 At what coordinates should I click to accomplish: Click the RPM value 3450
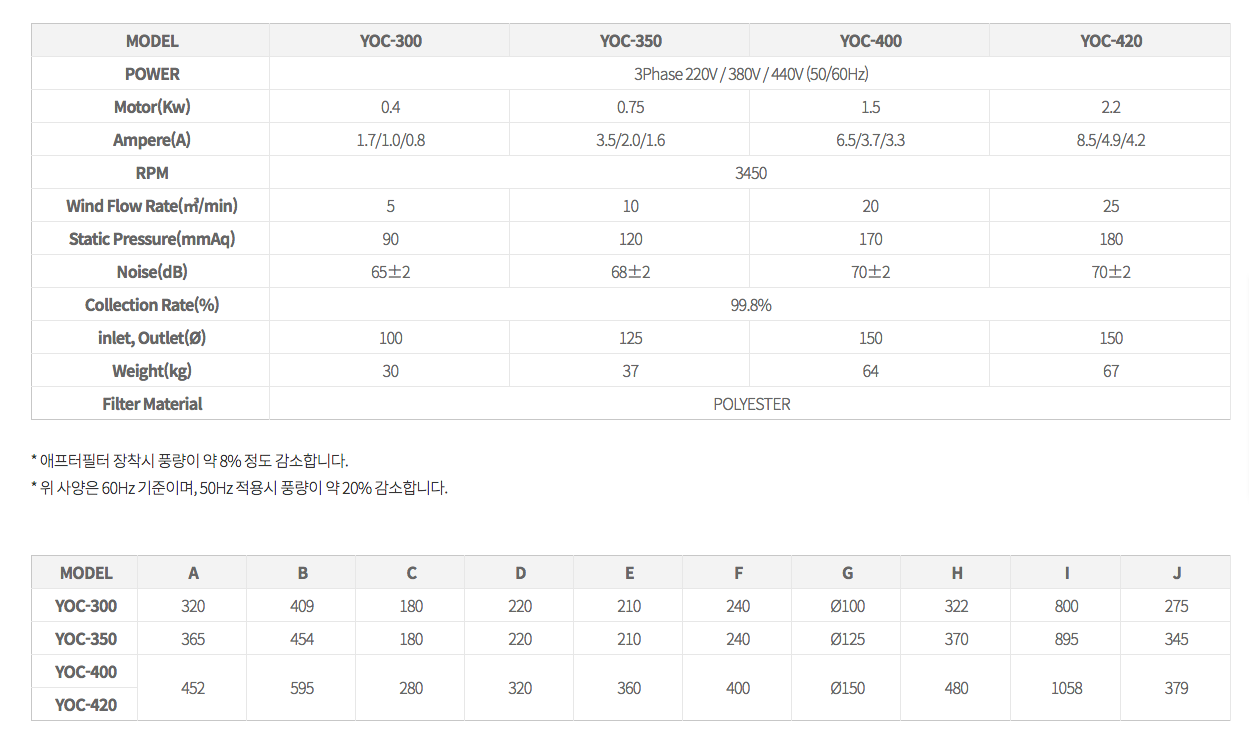(750, 173)
